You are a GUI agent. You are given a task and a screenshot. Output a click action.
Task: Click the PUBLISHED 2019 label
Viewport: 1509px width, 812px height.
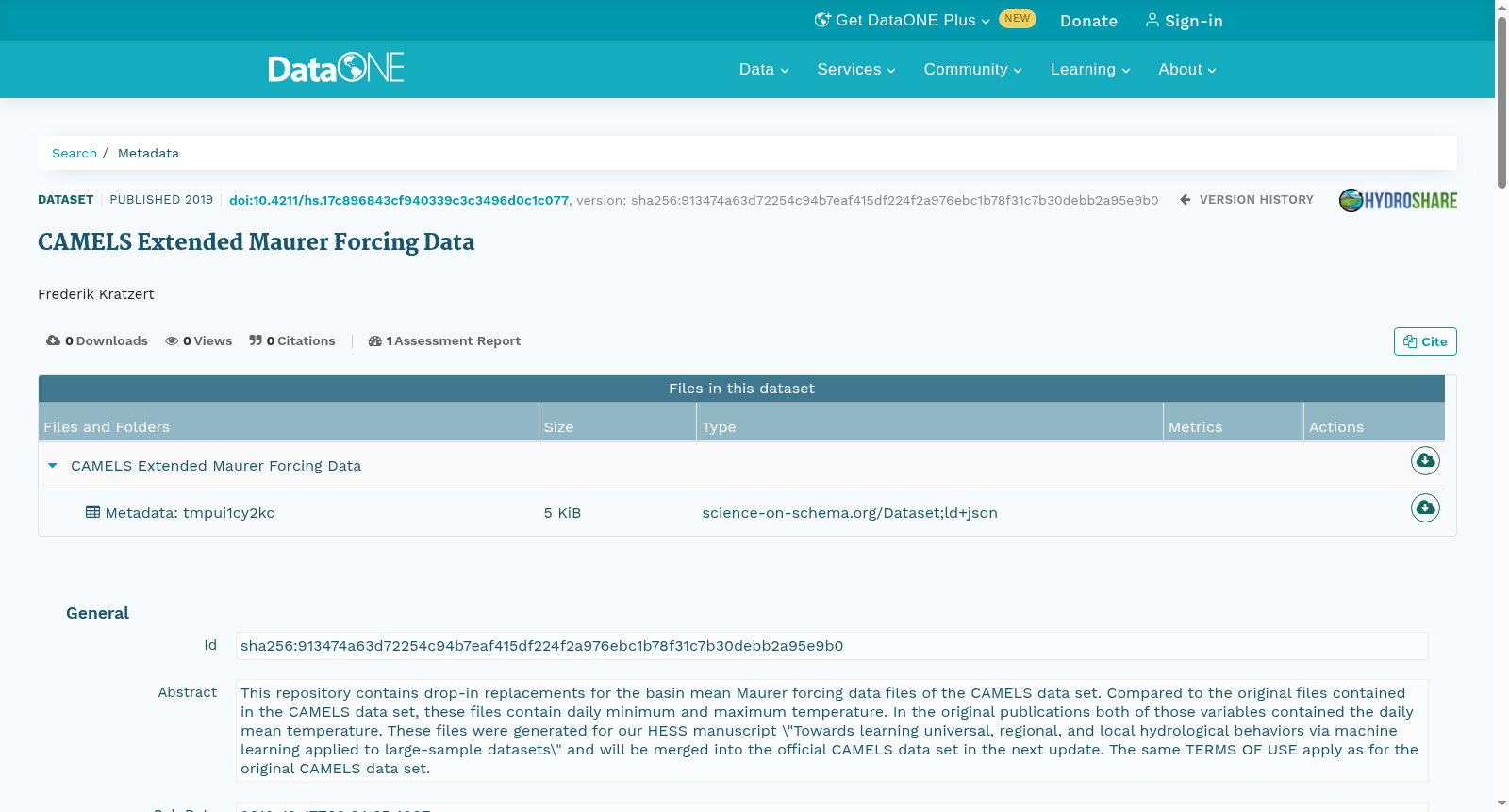pos(161,200)
